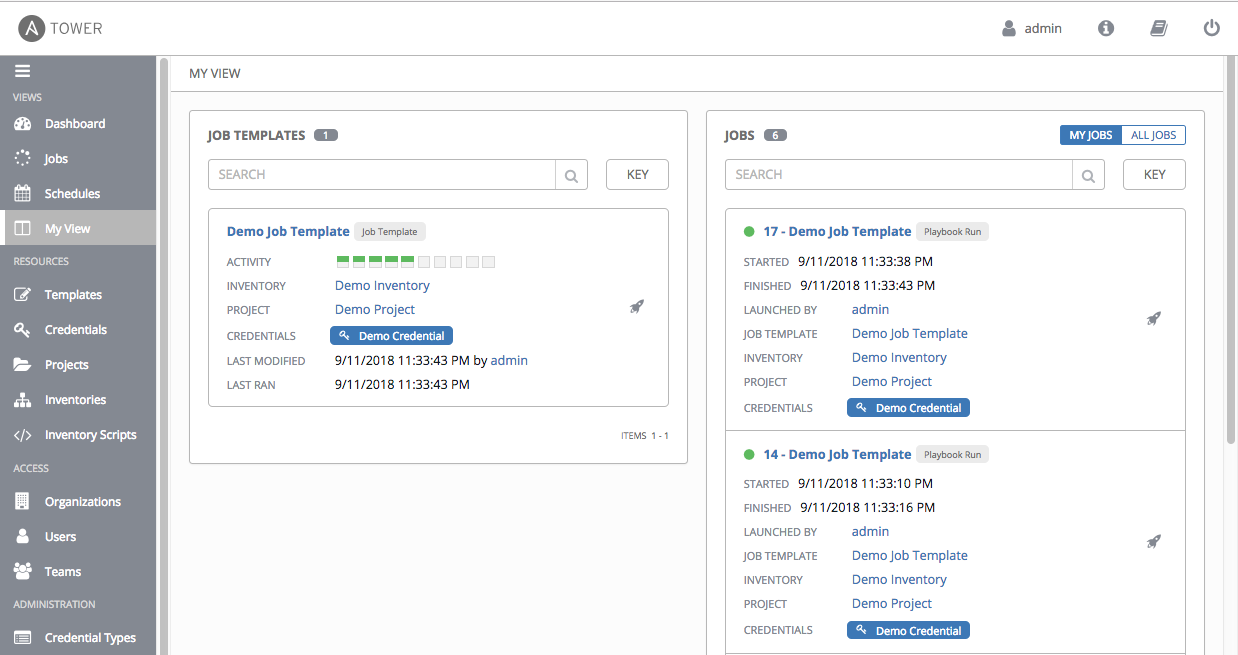Log out with the power icon

(1212, 28)
